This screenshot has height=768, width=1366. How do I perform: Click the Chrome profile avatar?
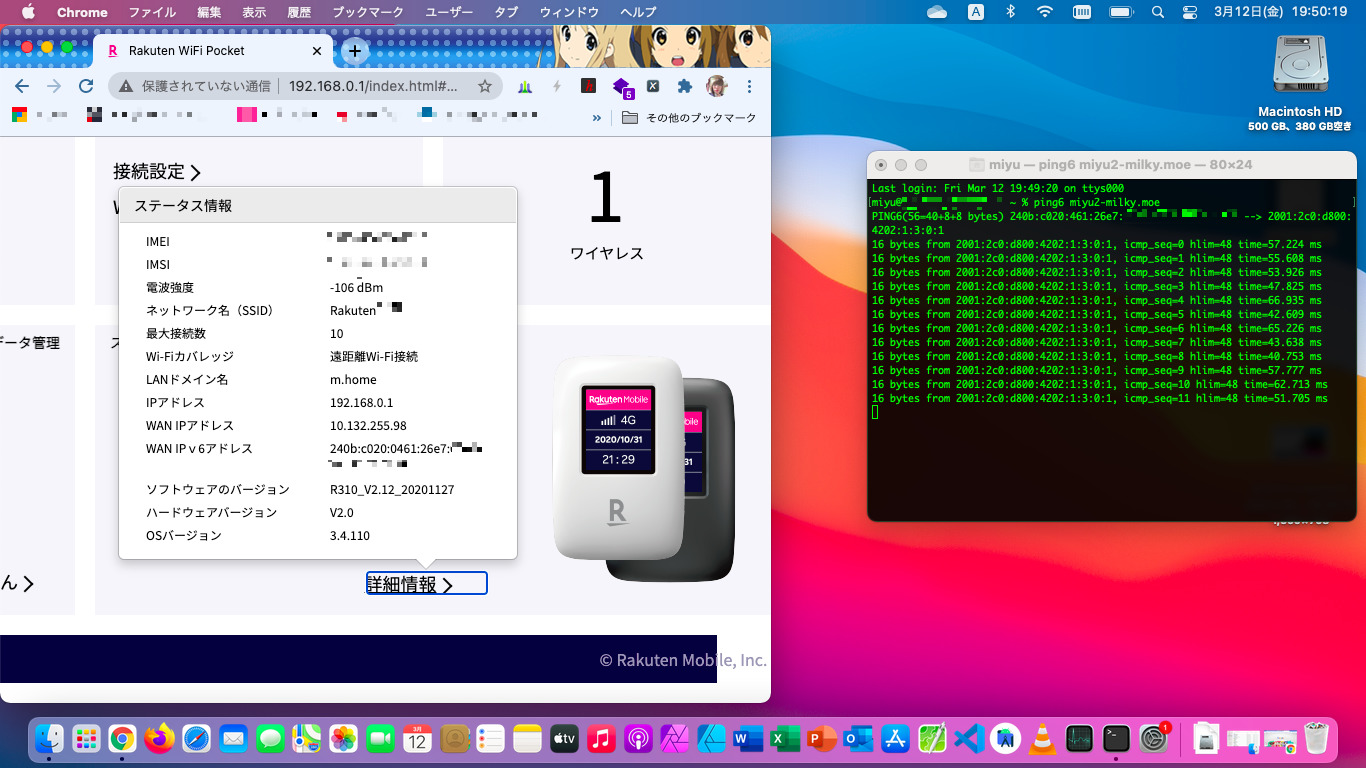[x=716, y=87]
